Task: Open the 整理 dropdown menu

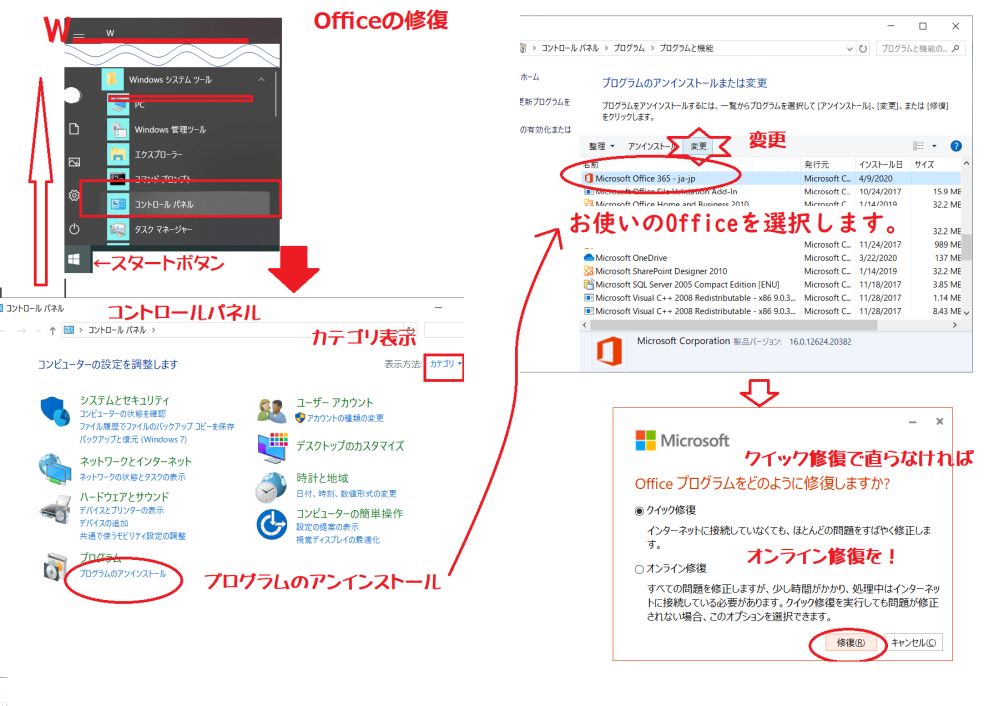Action: 596,147
